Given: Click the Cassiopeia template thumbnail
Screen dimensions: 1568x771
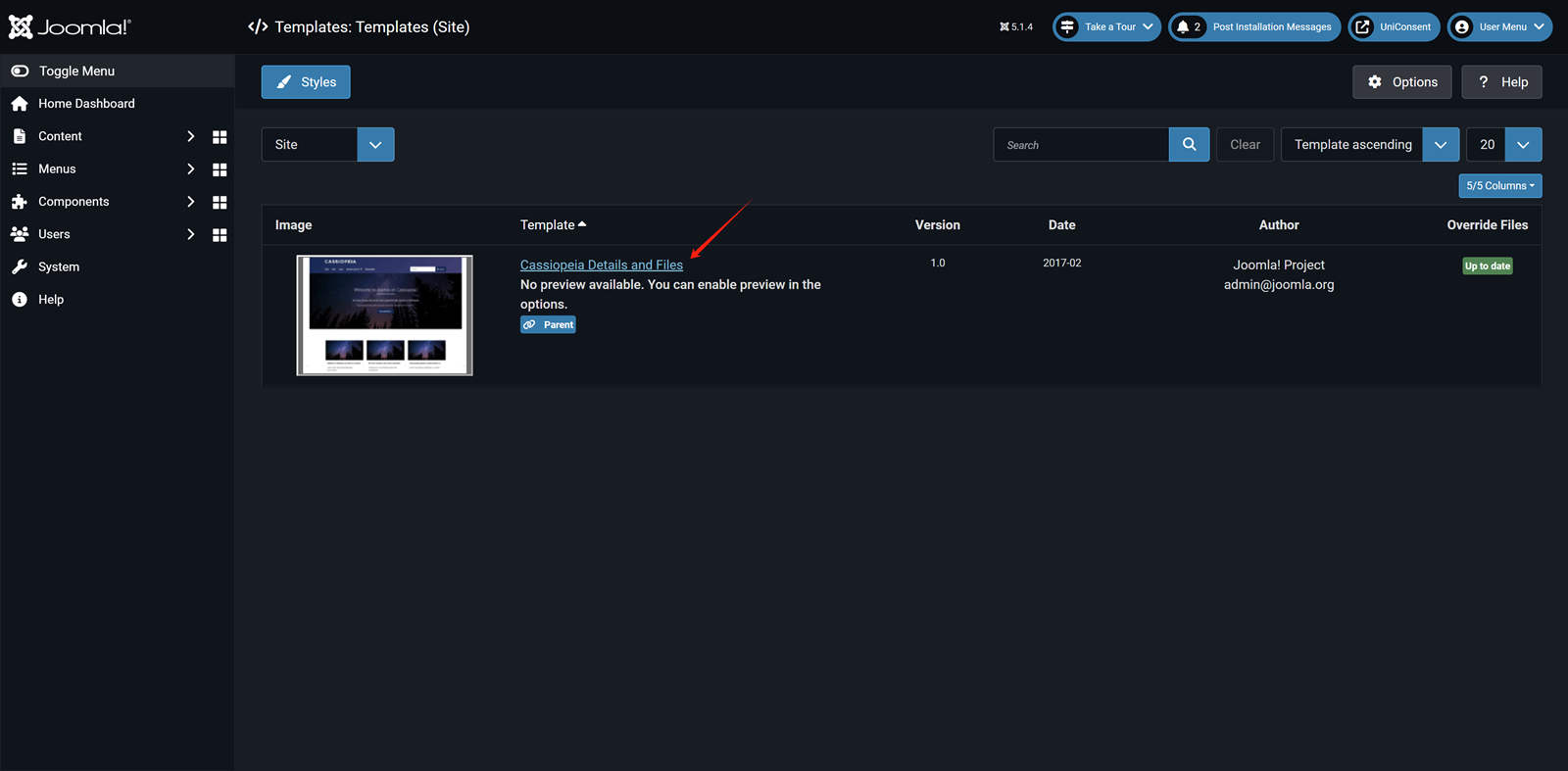Looking at the screenshot, I should pyautogui.click(x=385, y=315).
